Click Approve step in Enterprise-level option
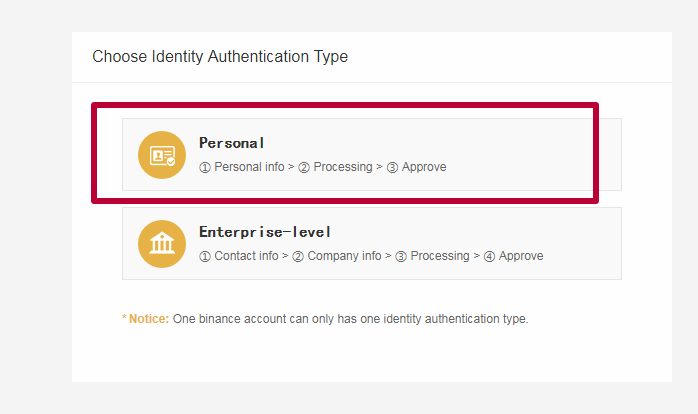The image size is (698, 414). click(x=521, y=256)
